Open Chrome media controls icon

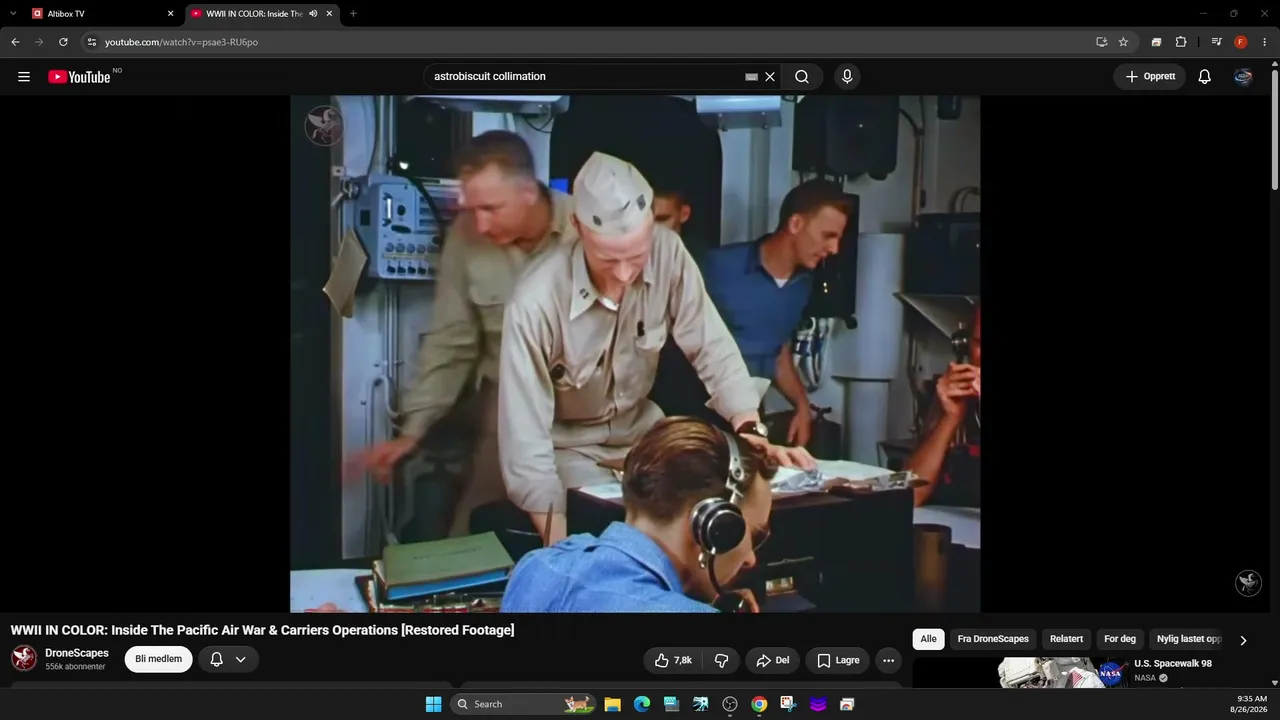[x=1216, y=42]
